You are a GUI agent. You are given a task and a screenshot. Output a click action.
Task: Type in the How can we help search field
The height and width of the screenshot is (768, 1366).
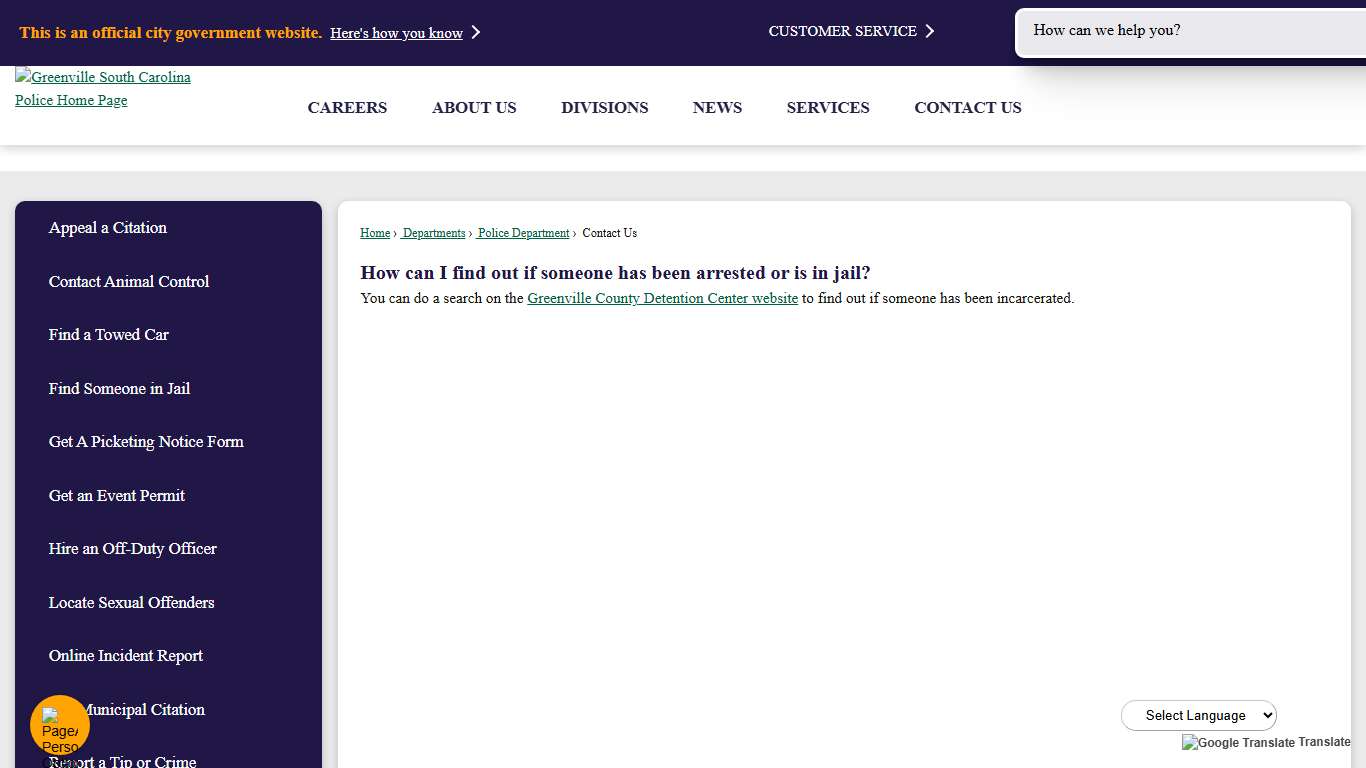pyautogui.click(x=1190, y=31)
